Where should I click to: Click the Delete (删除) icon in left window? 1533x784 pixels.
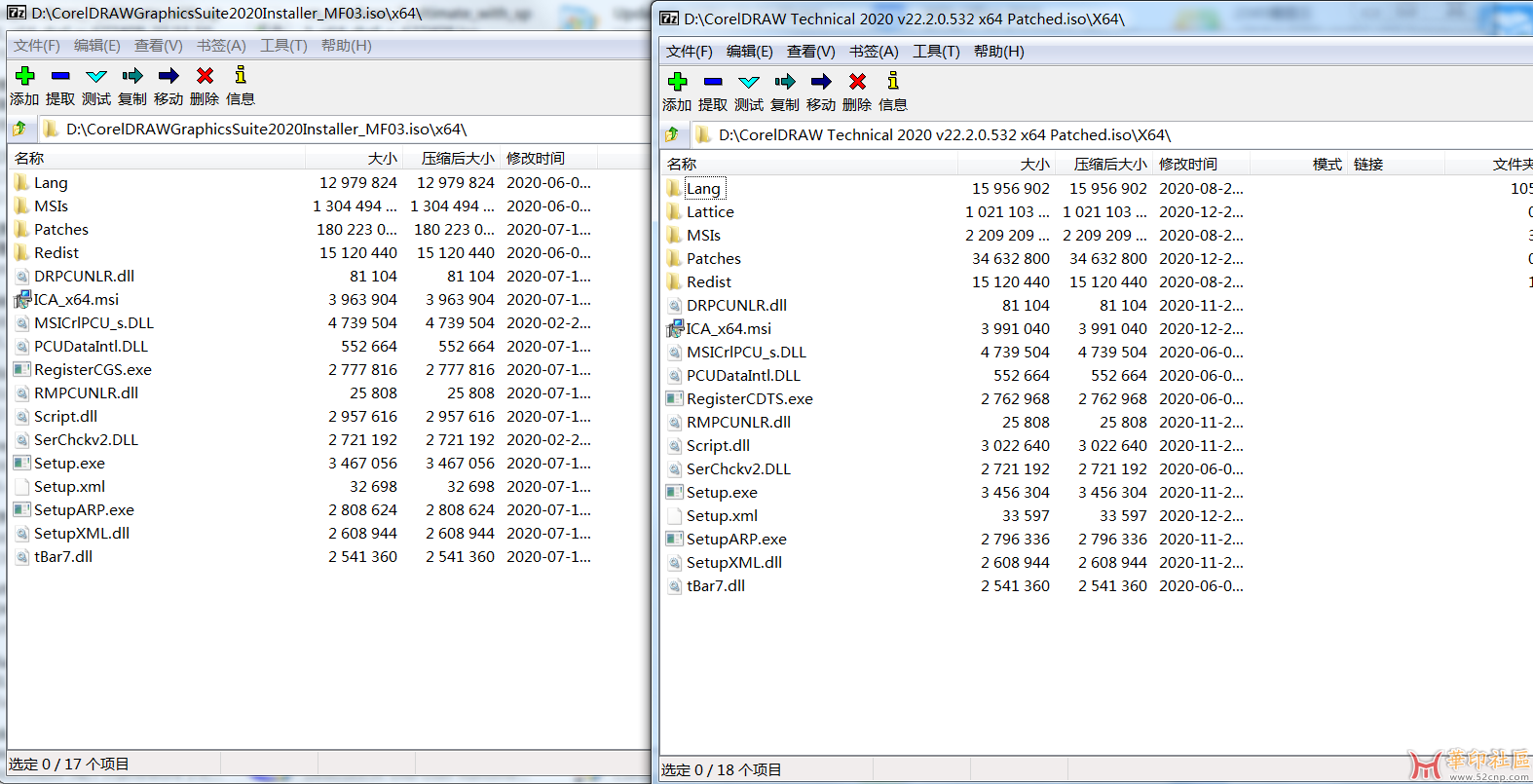point(205,75)
